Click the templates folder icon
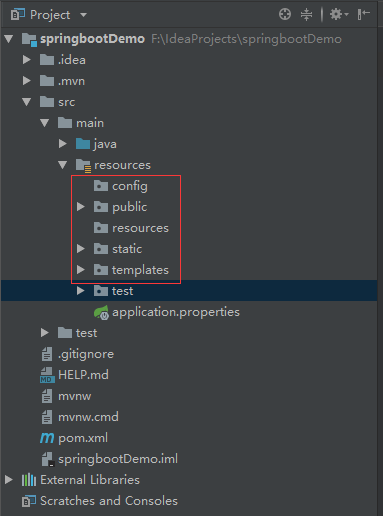 click(x=101, y=270)
